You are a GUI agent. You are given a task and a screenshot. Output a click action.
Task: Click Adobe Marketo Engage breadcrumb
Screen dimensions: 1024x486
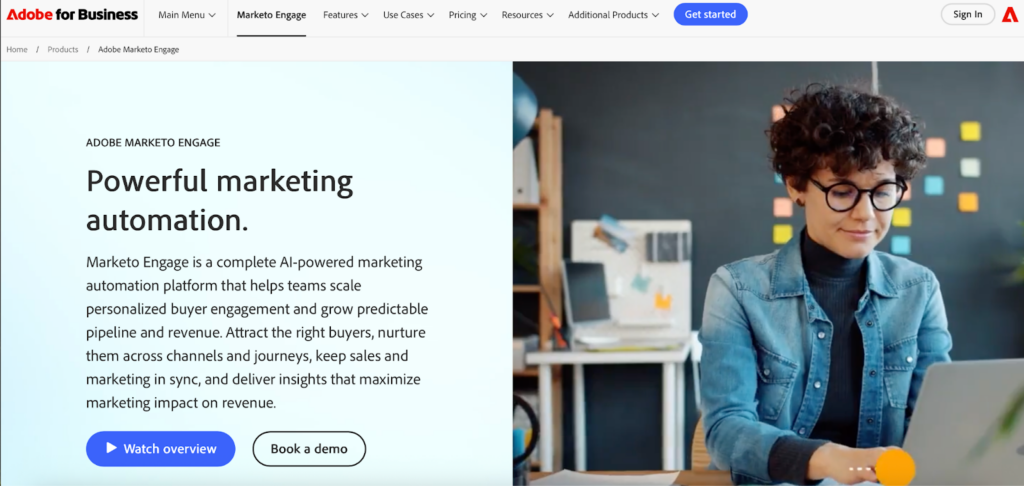[x=138, y=50]
